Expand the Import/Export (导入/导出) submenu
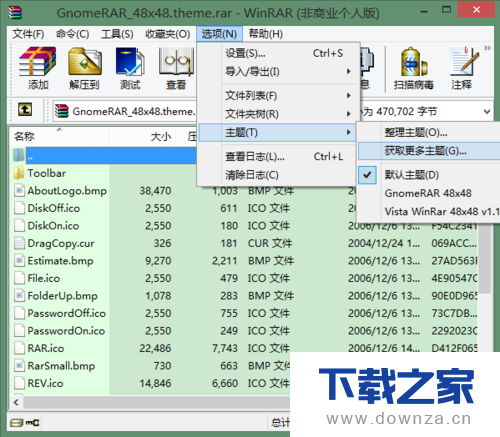 coord(278,71)
